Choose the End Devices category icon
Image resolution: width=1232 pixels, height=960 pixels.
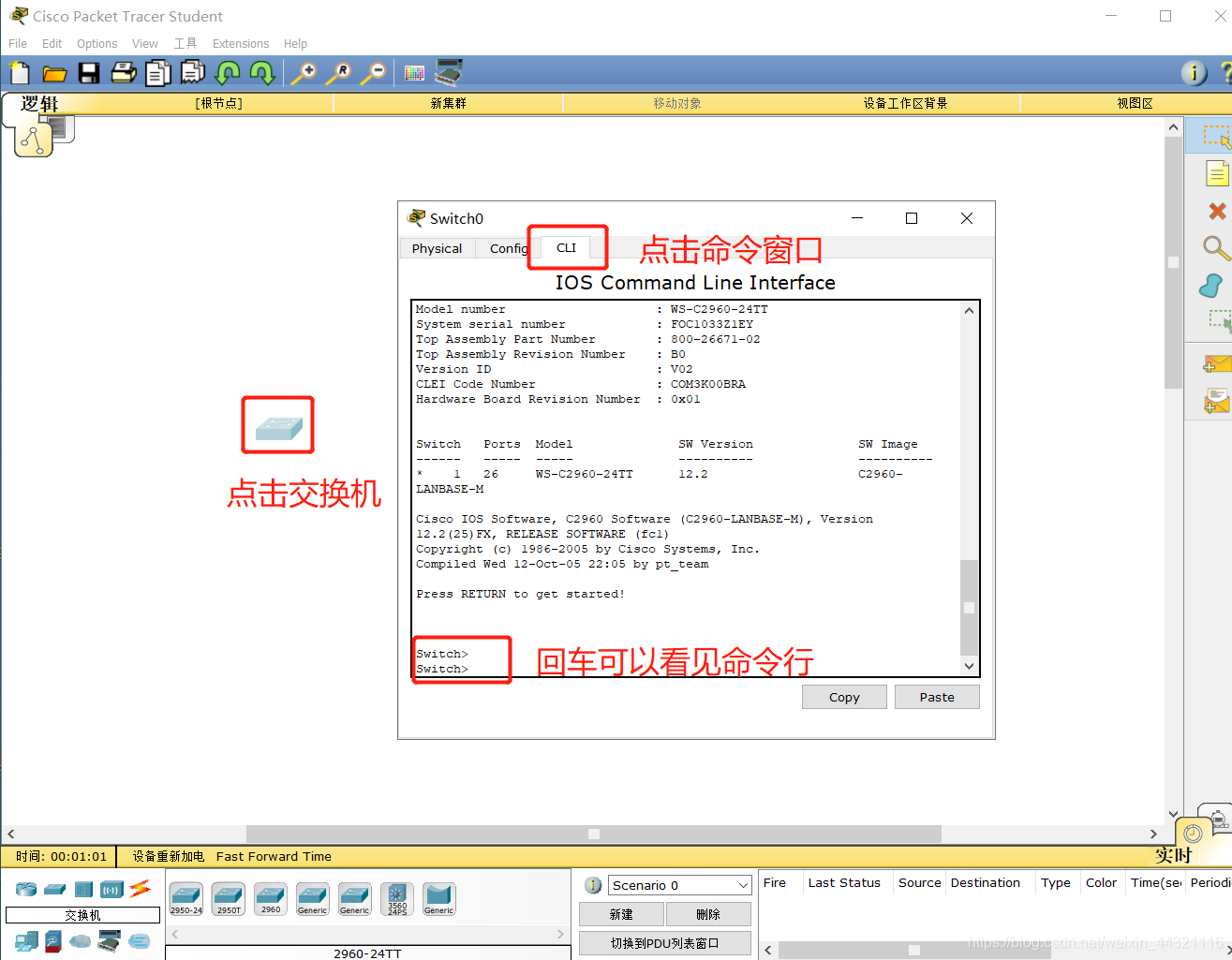pyautogui.click(x=26, y=941)
